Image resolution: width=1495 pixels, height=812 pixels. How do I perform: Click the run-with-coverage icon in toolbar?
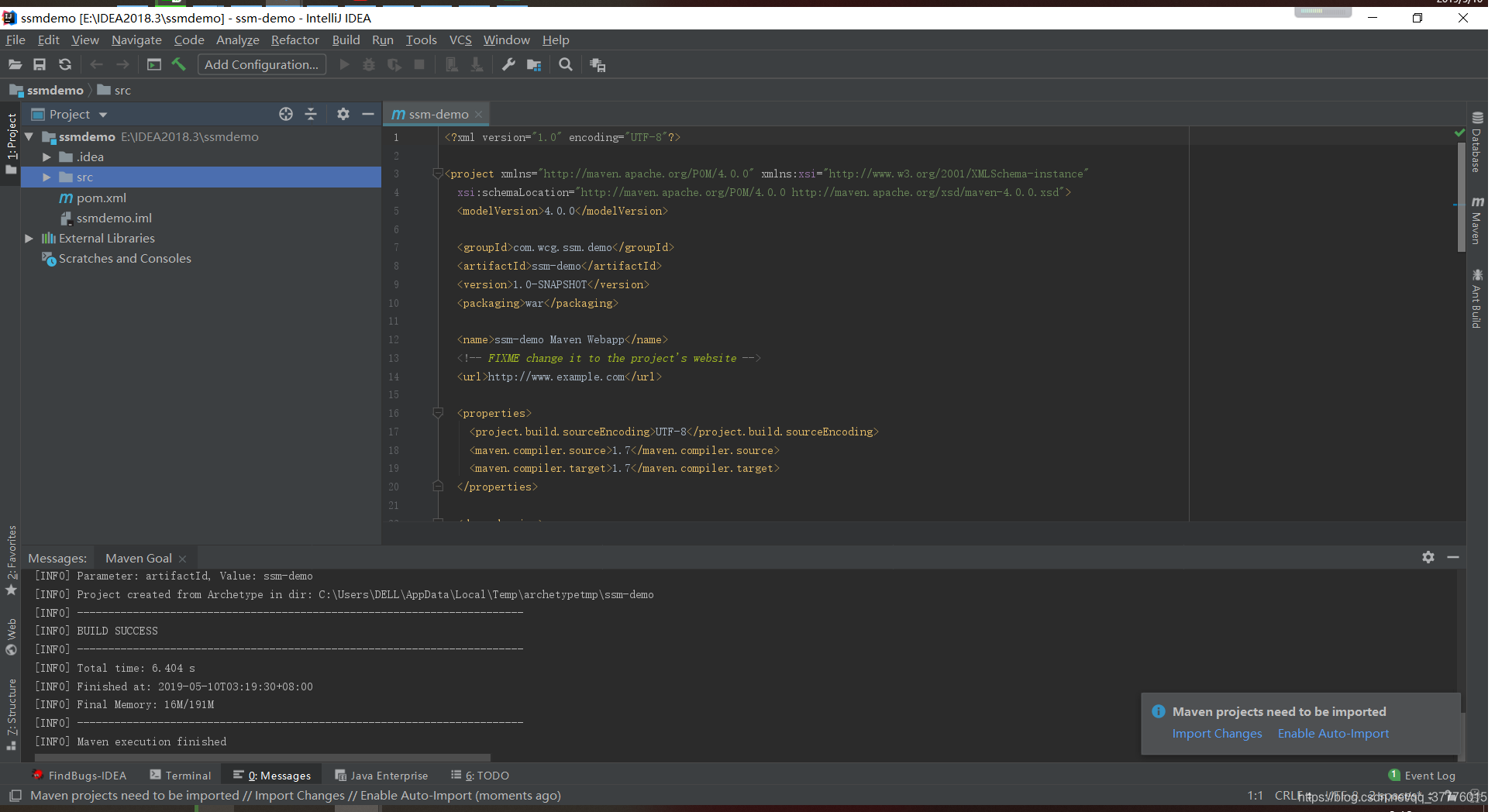tap(394, 65)
